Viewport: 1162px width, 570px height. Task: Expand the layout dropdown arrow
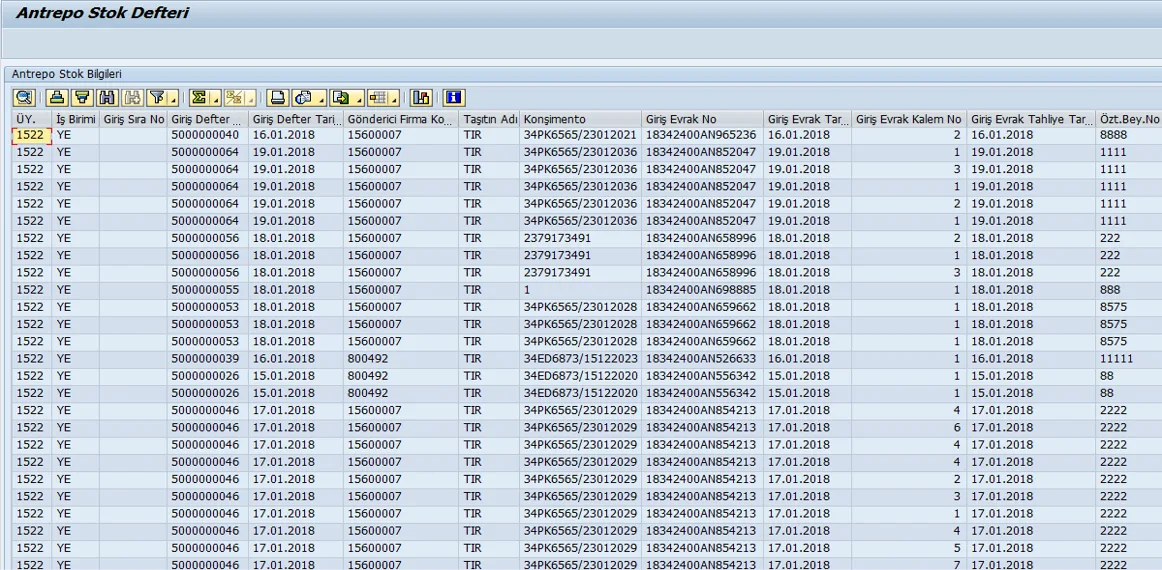(394, 97)
